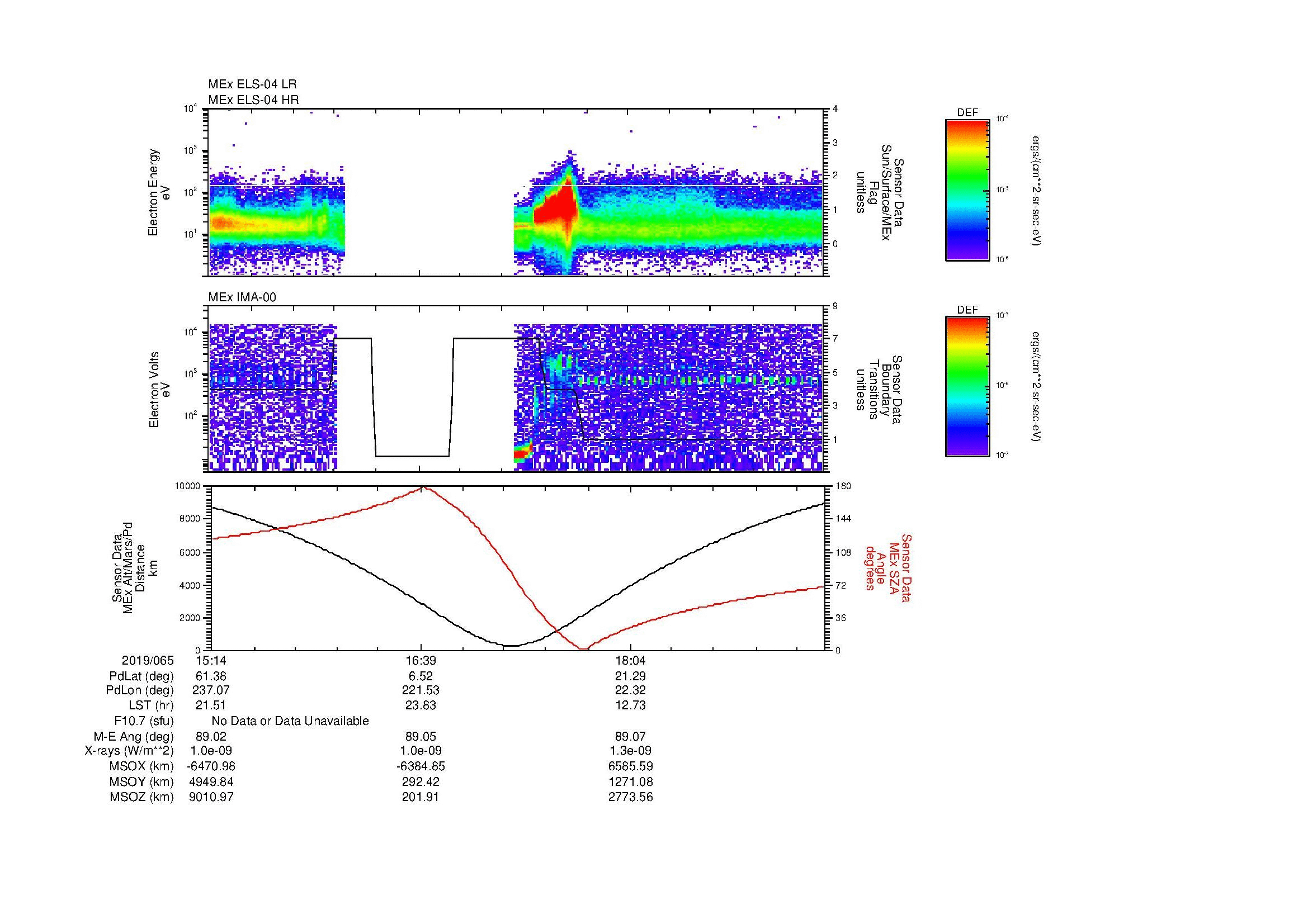Click PdLon value 237.07
1308x924 pixels.
(211, 690)
